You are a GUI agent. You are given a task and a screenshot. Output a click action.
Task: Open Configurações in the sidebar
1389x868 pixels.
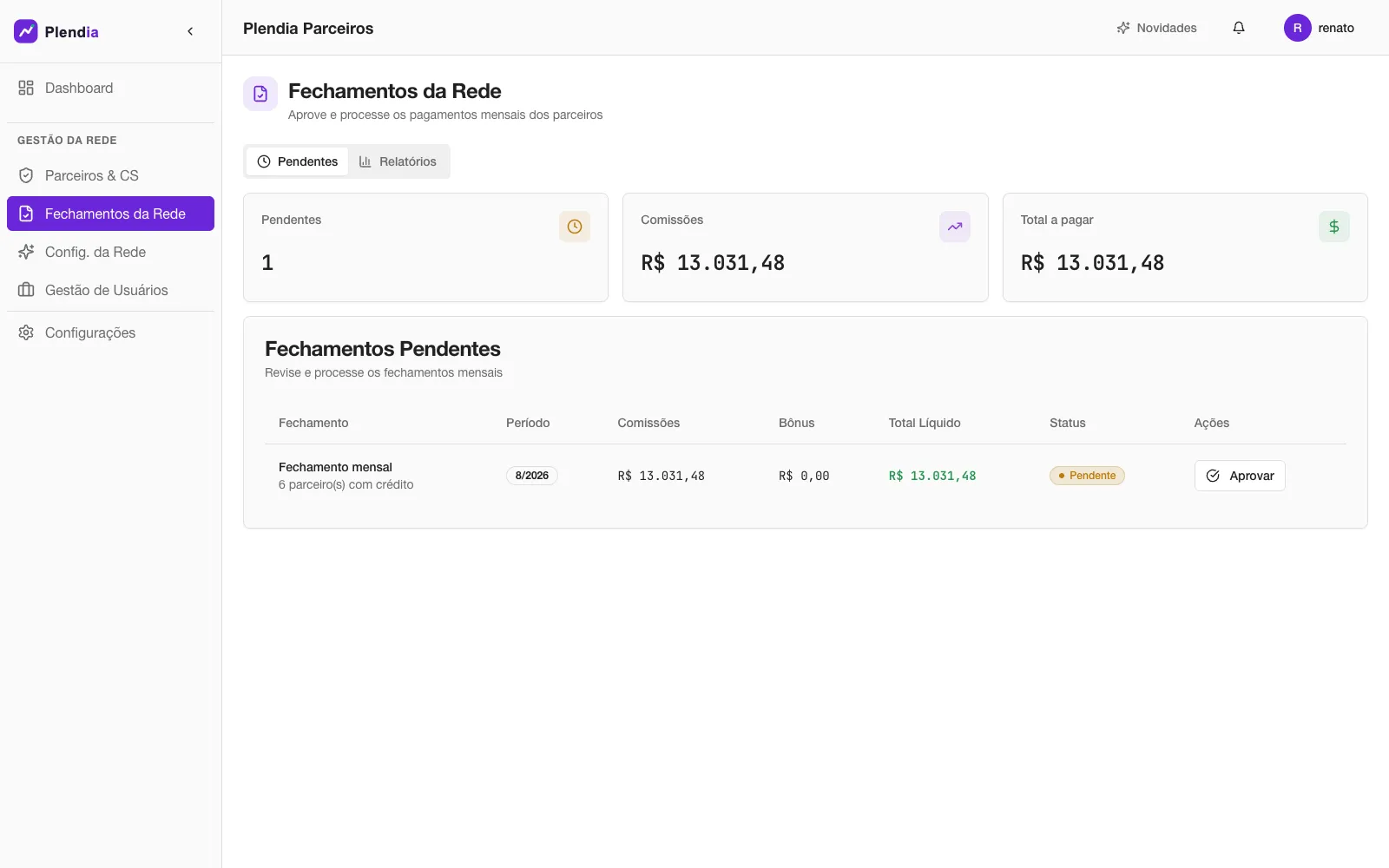(110, 332)
